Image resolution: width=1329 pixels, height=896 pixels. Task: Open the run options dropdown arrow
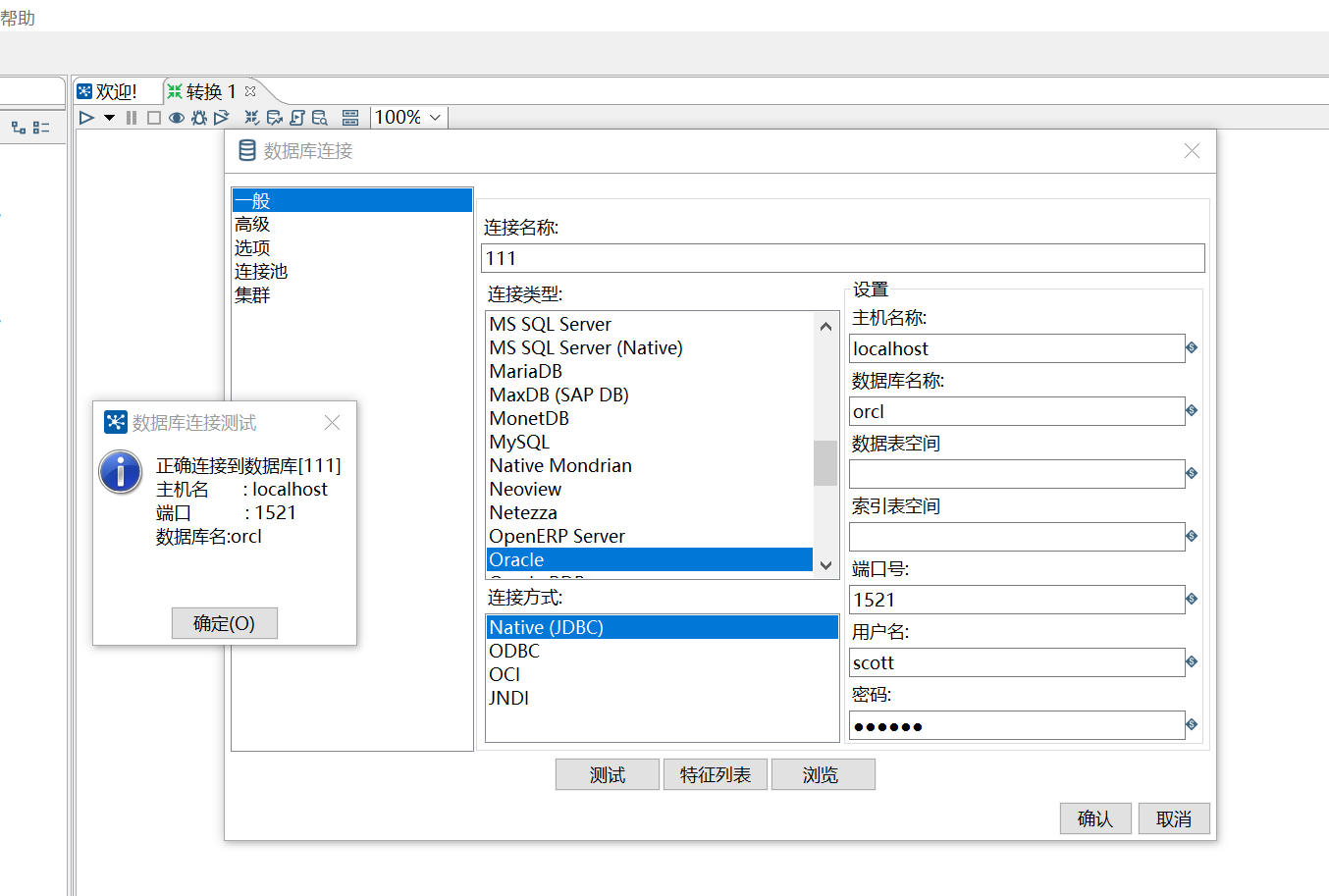tap(109, 117)
